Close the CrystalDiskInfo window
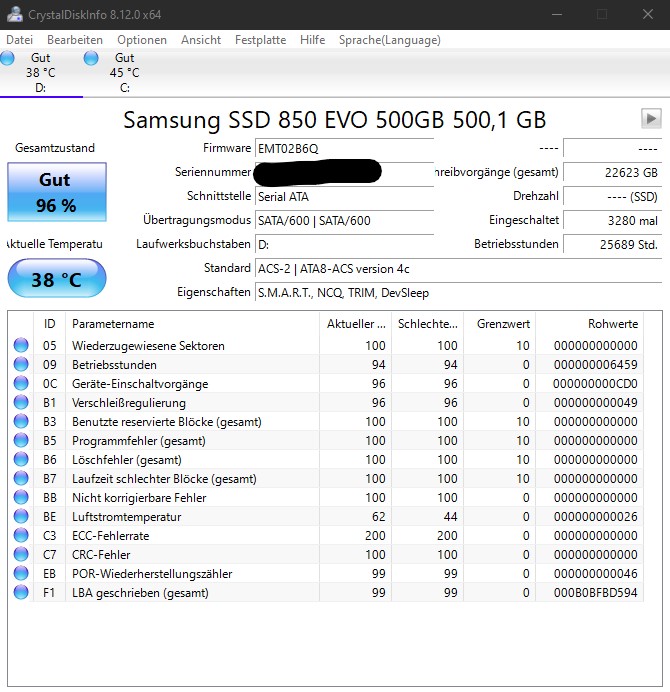The image size is (670, 692). (x=647, y=14)
